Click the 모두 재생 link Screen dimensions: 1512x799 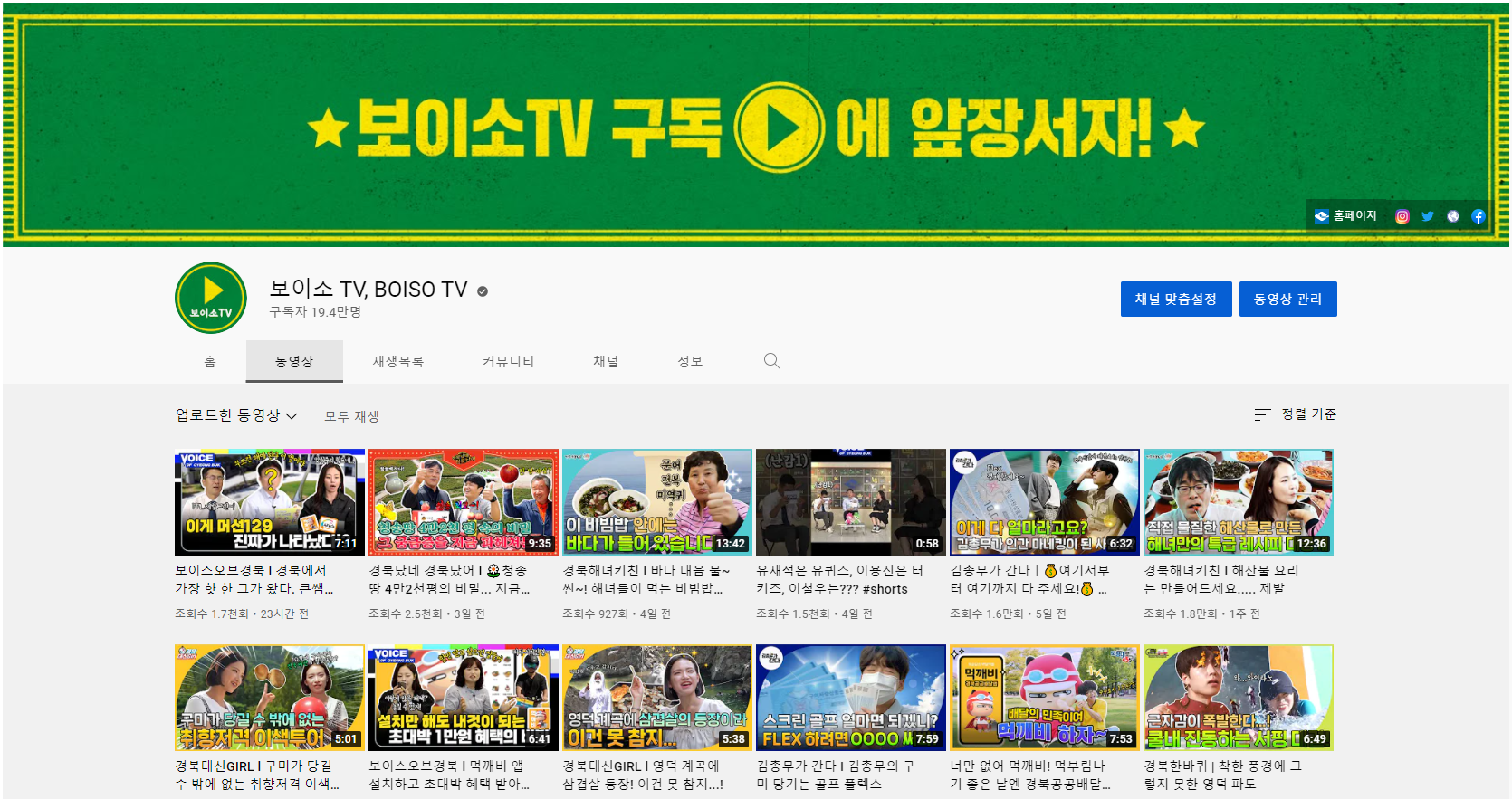point(351,416)
